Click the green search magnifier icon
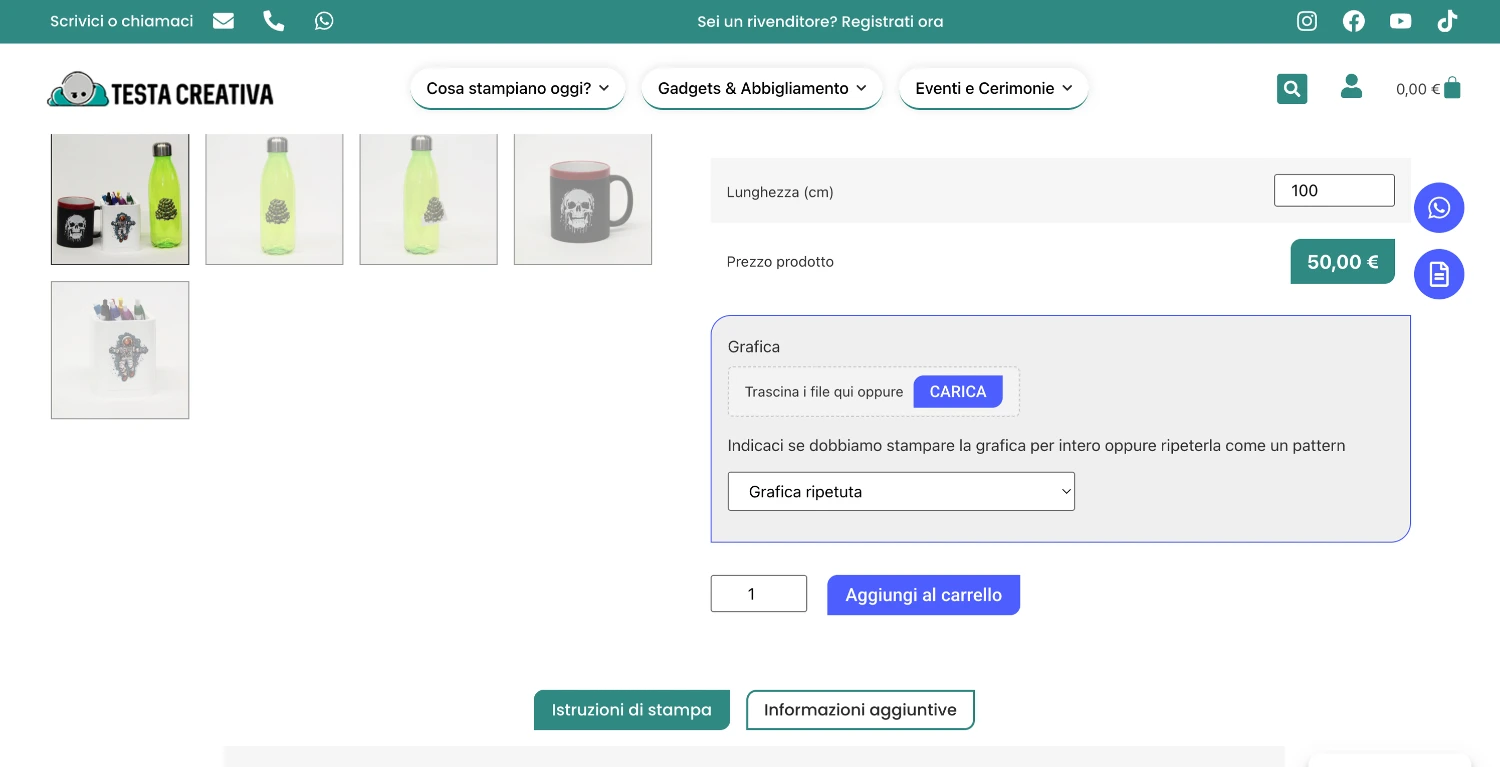 point(1292,89)
